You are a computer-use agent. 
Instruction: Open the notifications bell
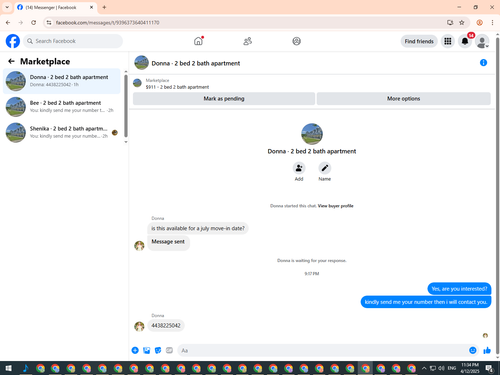click(465, 41)
